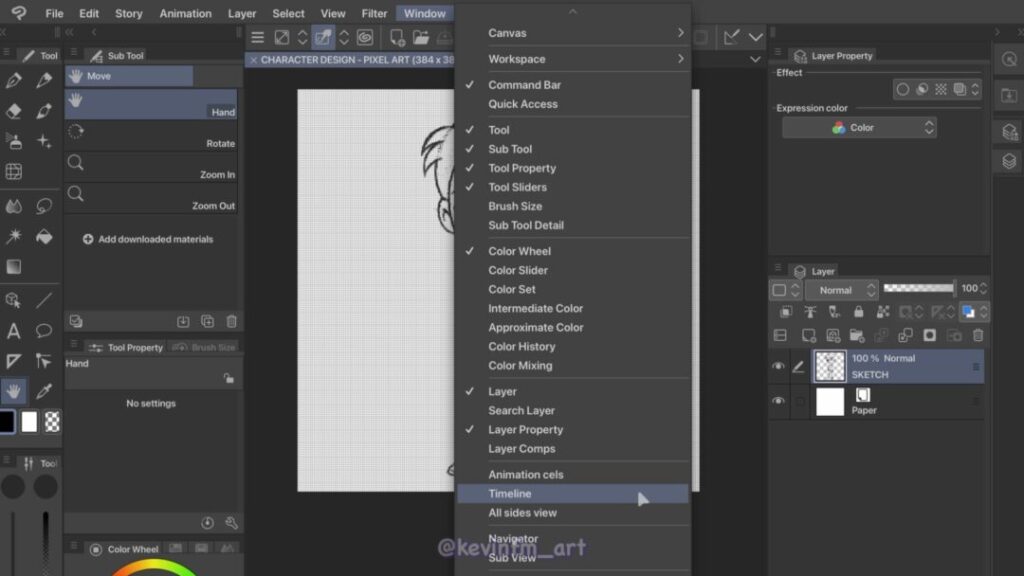Screen dimensions: 1024x576
Task: Select the Eraser tool
Action: [x=14, y=111]
